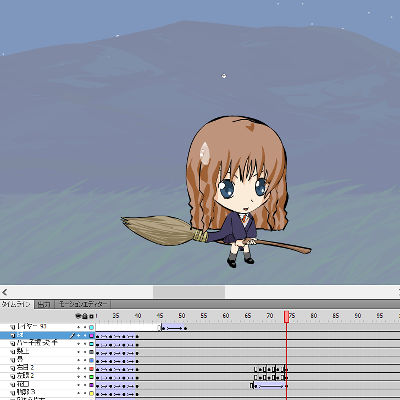The width and height of the screenshot is (400, 400).
Task: Click the stage scroll-left arrow
Action: pyautogui.click(x=4, y=292)
